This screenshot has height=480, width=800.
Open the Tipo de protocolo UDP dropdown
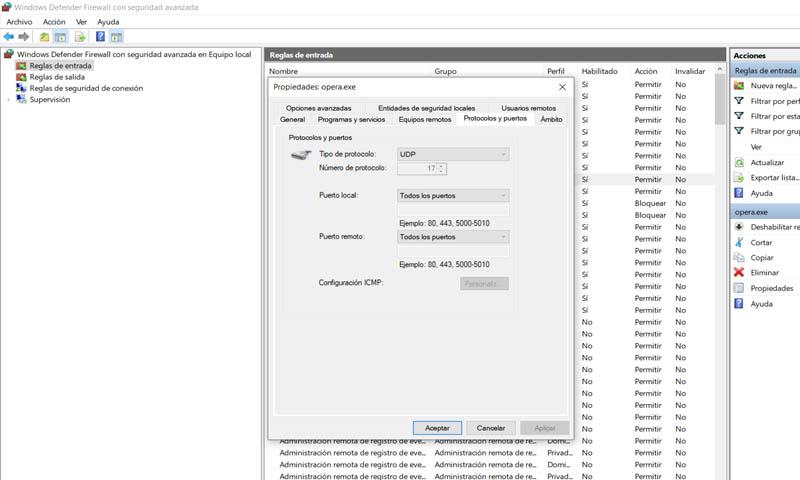tap(453, 154)
